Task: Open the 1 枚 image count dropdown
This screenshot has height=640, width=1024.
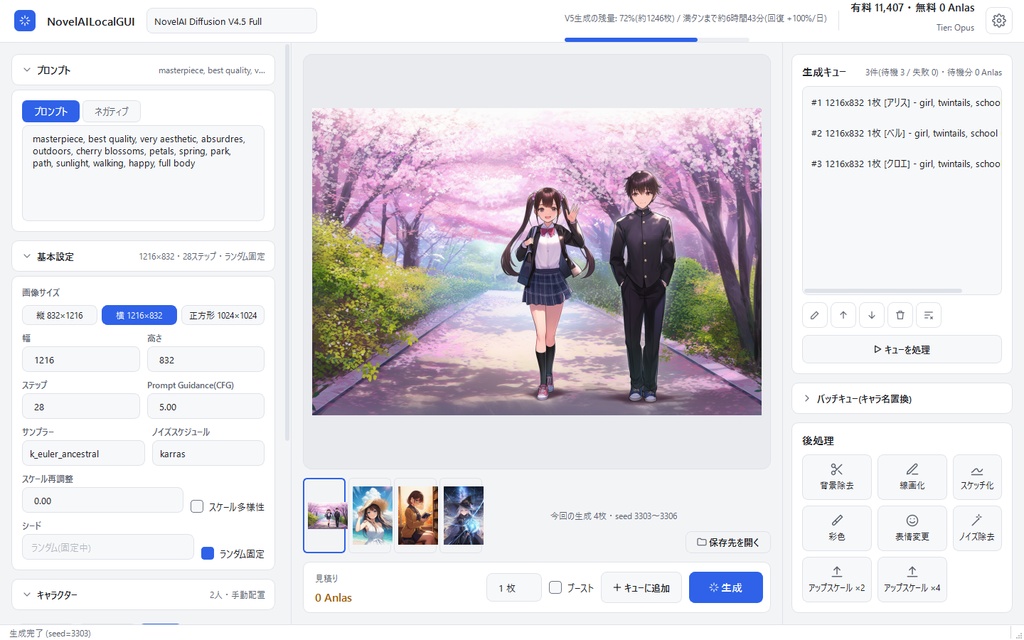Action: 514,588
